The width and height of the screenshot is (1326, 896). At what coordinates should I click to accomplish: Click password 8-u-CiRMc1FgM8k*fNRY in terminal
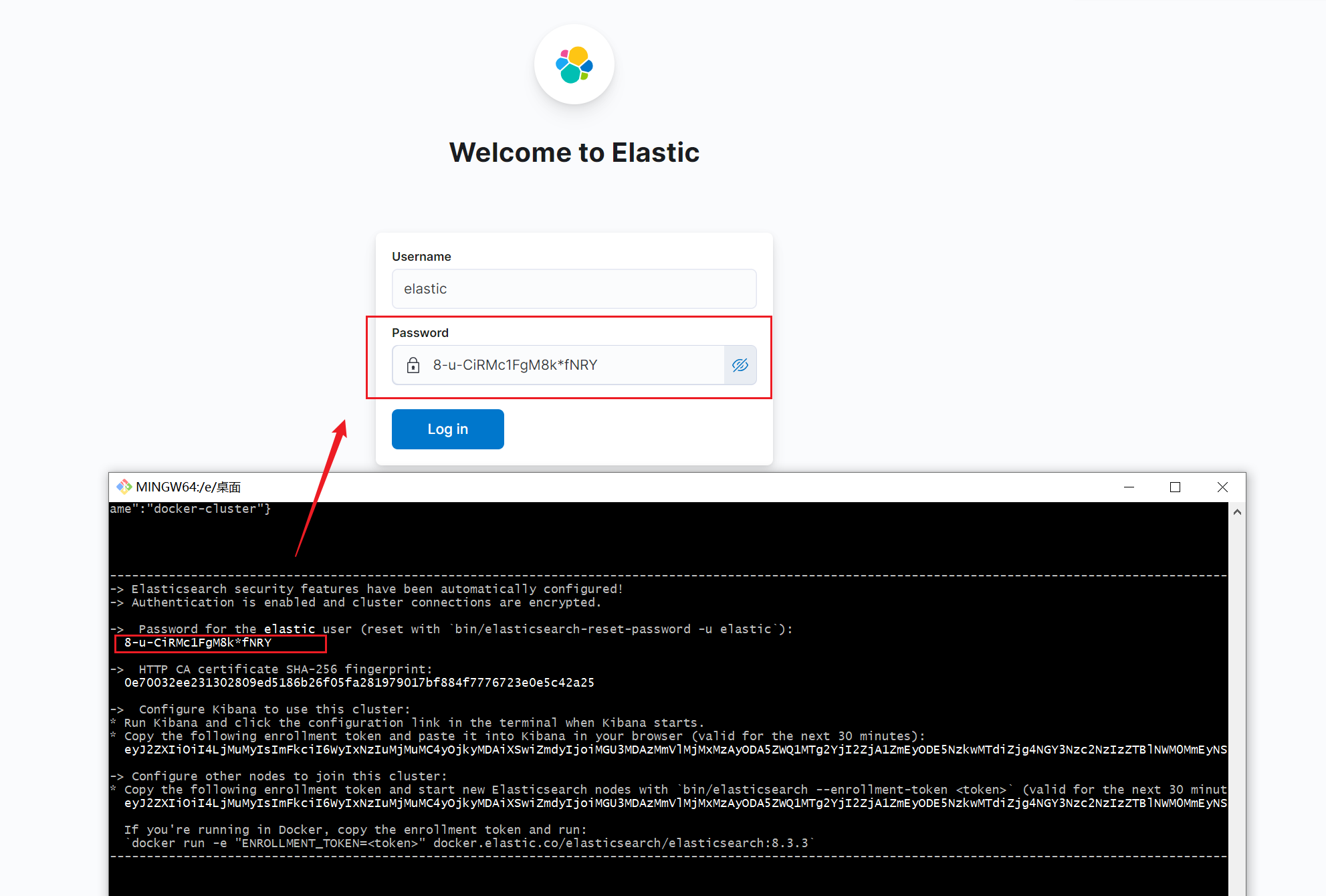tap(198, 643)
